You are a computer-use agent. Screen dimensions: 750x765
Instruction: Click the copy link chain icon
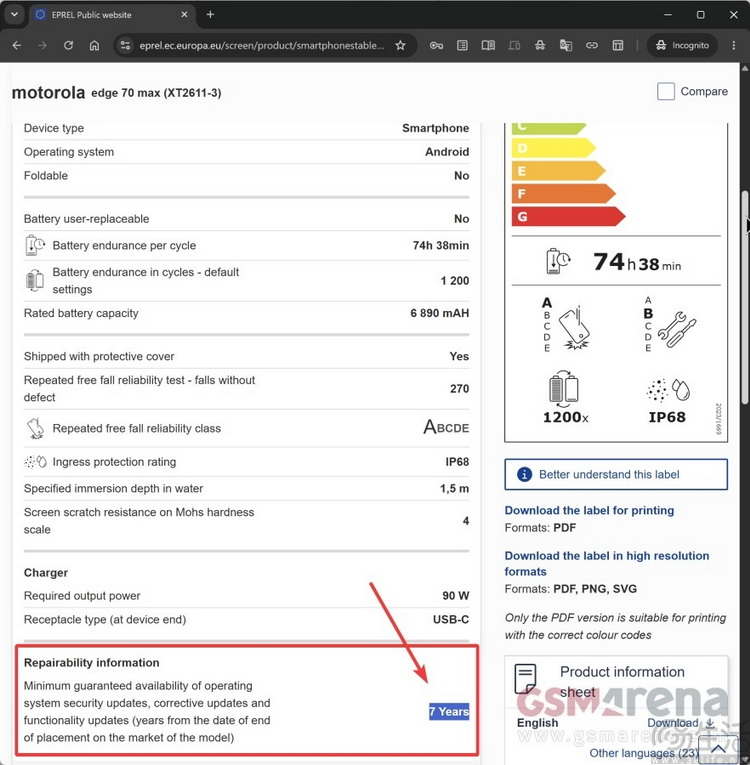click(x=592, y=45)
